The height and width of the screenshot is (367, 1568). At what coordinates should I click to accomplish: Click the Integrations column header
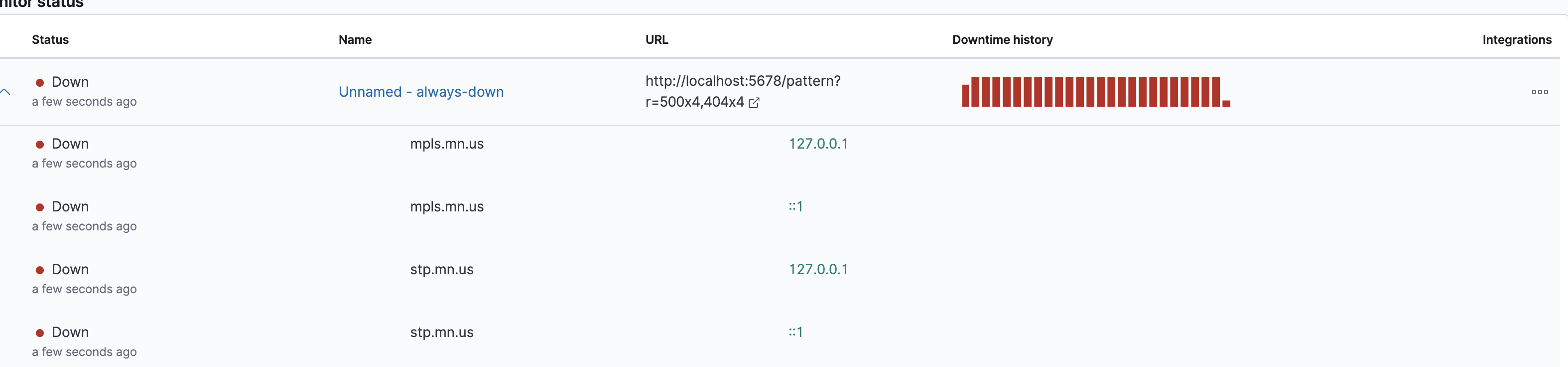click(1517, 39)
